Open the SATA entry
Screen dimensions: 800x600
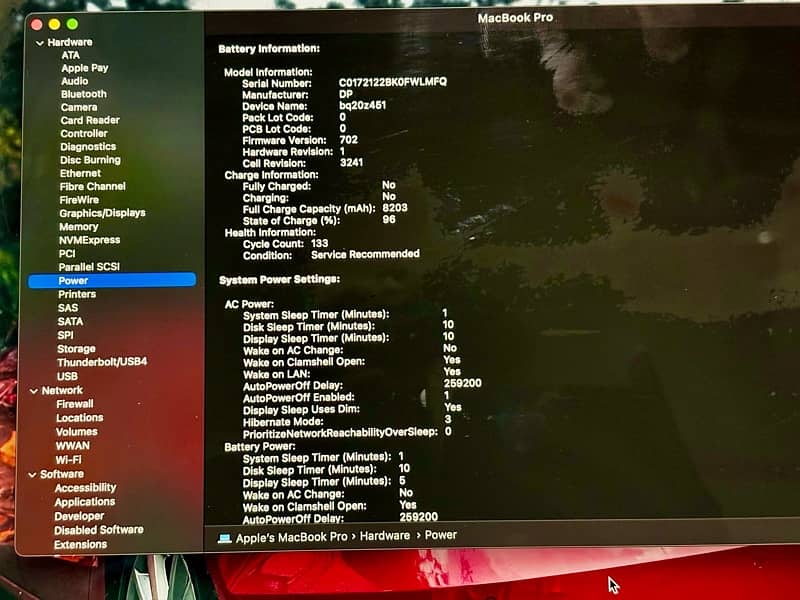coord(70,322)
